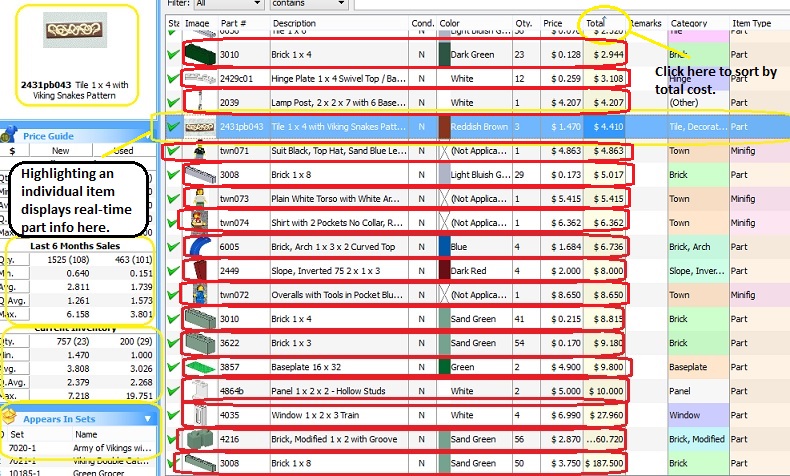Click quantity '54' in Brick 1 x 3 row
This screenshot has height=476, width=790.
[519, 343]
